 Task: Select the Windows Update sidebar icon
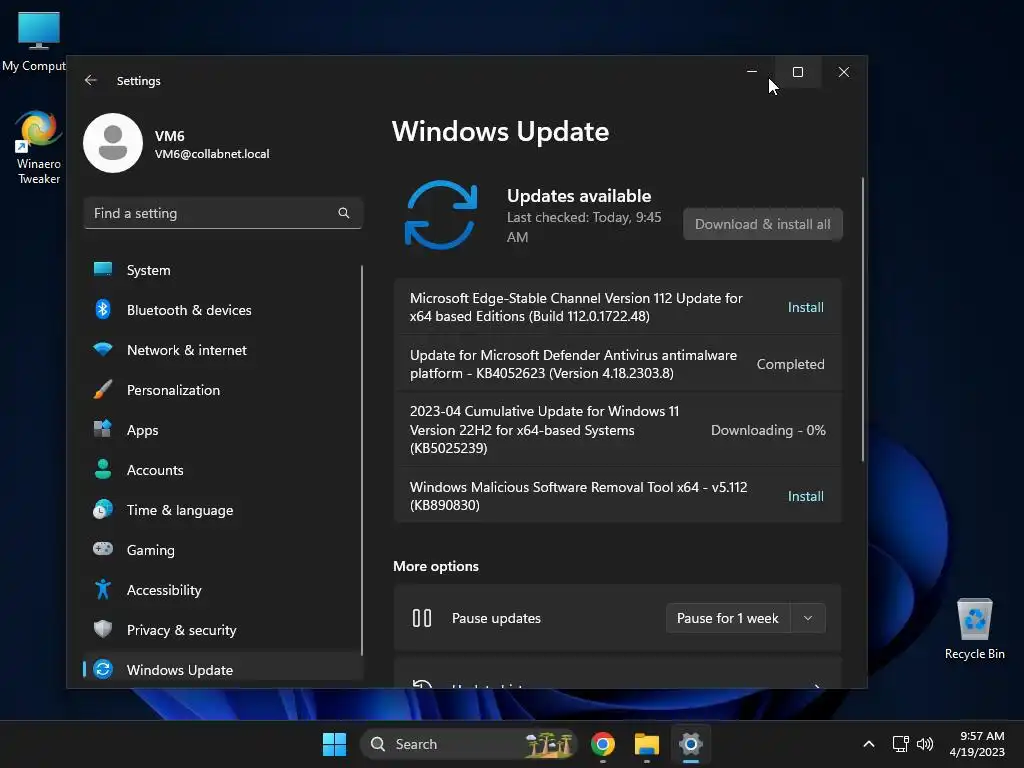(103, 669)
